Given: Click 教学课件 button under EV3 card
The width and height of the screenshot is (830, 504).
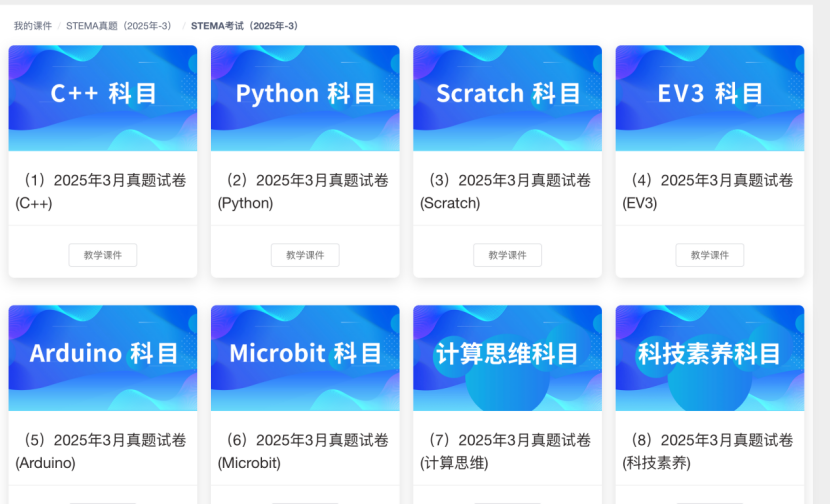Looking at the screenshot, I should (x=710, y=255).
